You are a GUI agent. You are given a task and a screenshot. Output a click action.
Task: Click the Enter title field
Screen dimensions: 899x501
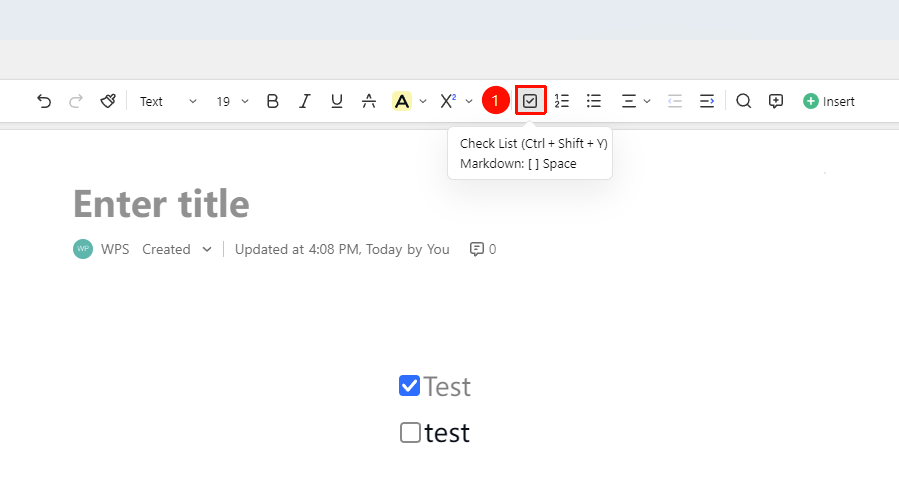(x=162, y=204)
